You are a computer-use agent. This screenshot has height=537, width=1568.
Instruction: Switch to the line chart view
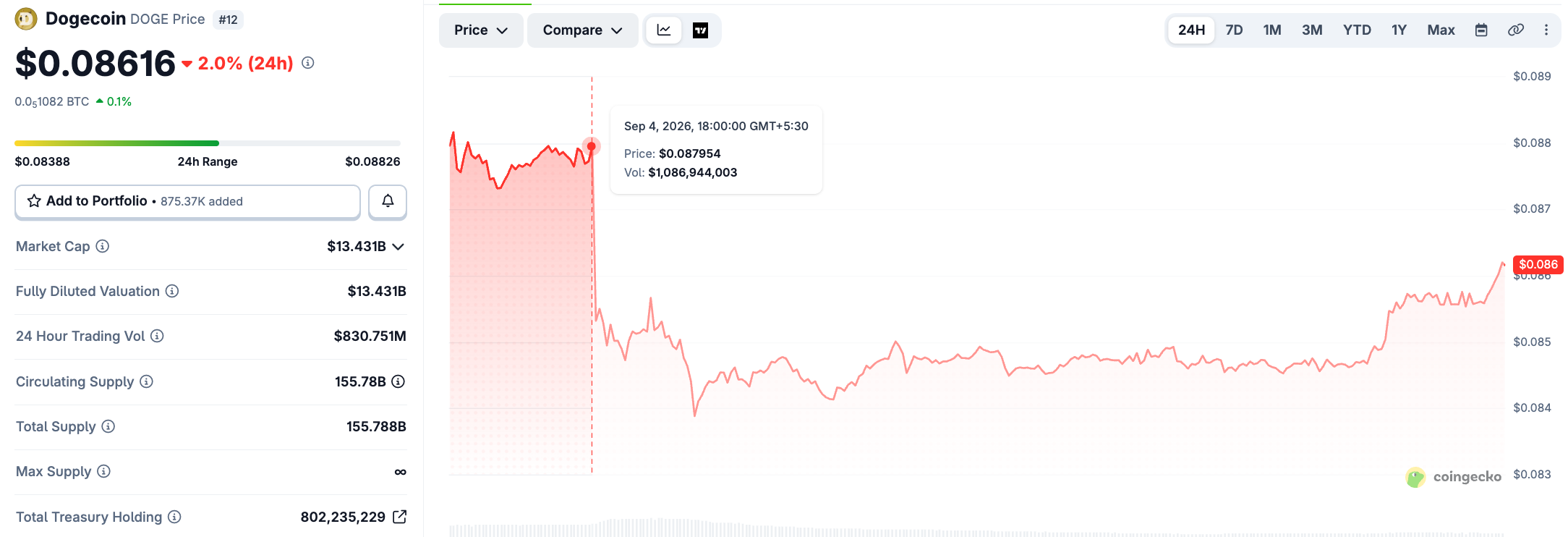664,30
